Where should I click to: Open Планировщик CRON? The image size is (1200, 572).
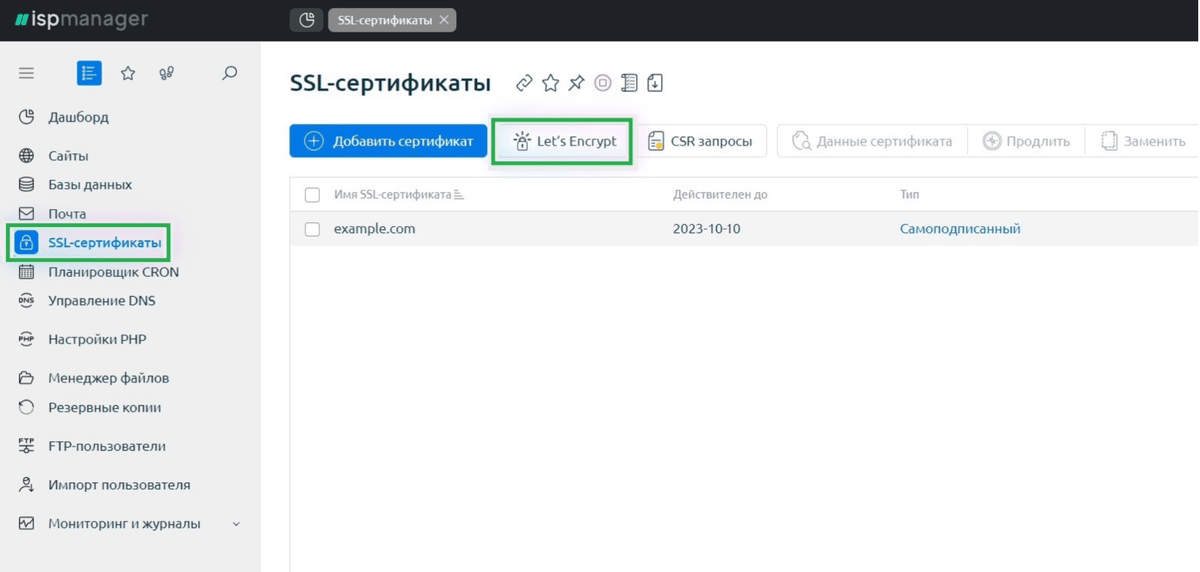(113, 272)
